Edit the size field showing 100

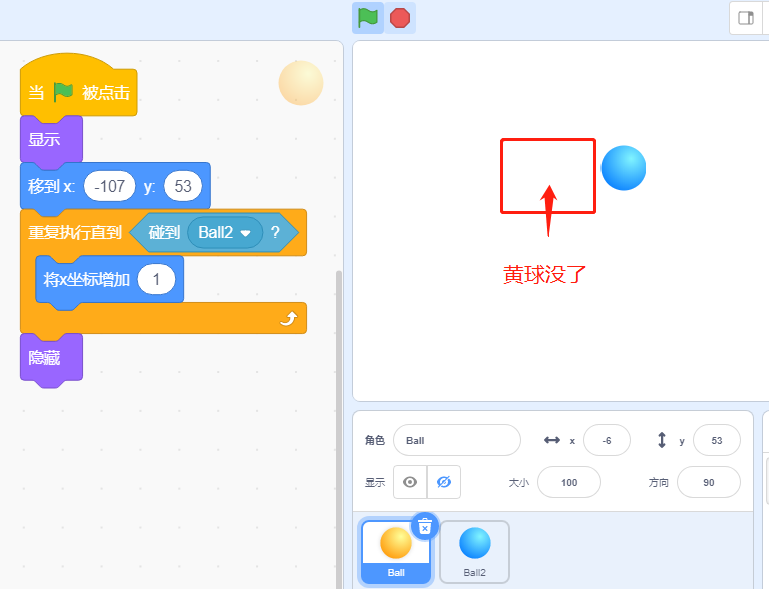coord(569,483)
